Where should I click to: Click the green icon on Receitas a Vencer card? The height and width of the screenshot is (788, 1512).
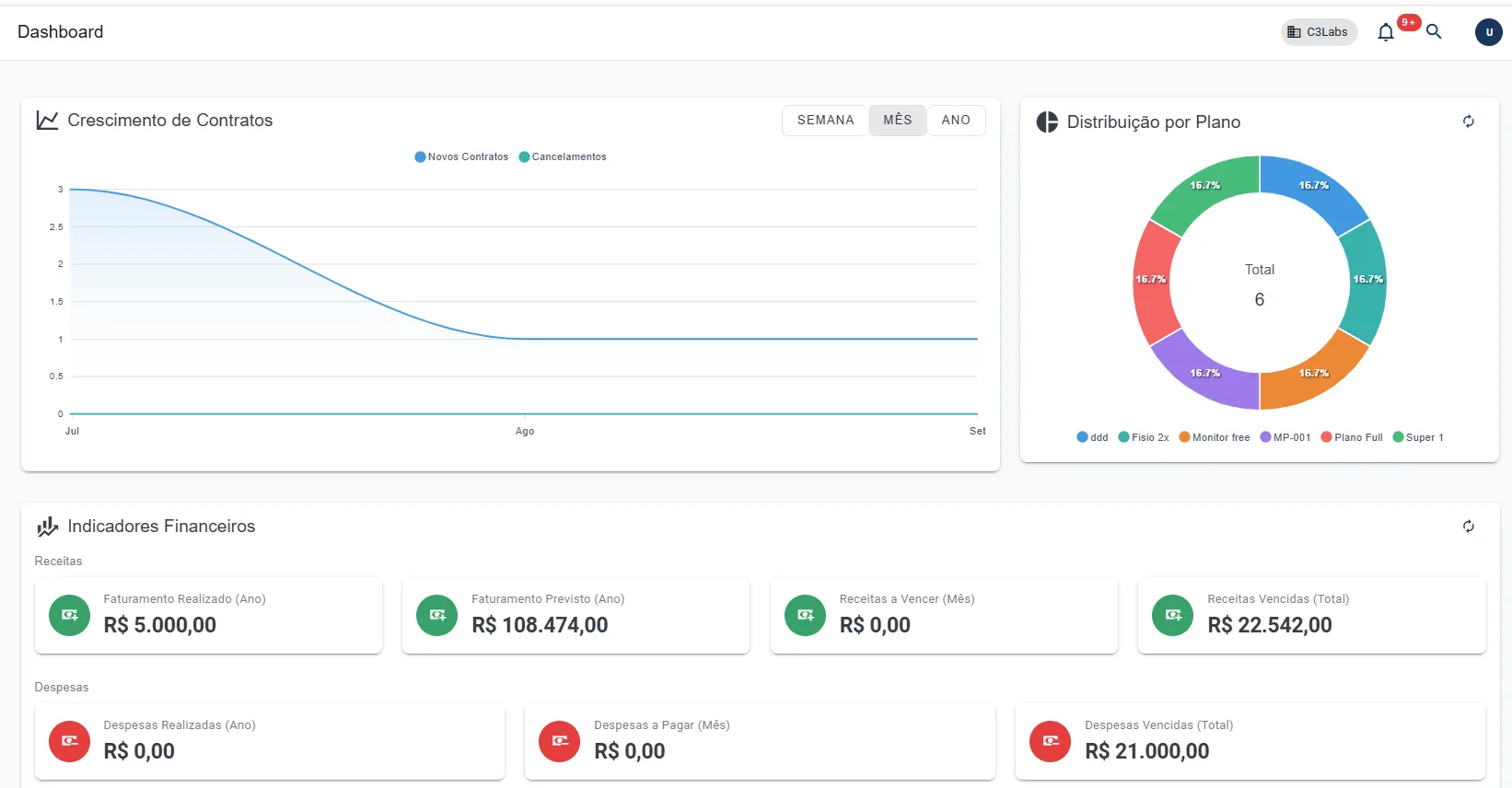point(805,615)
